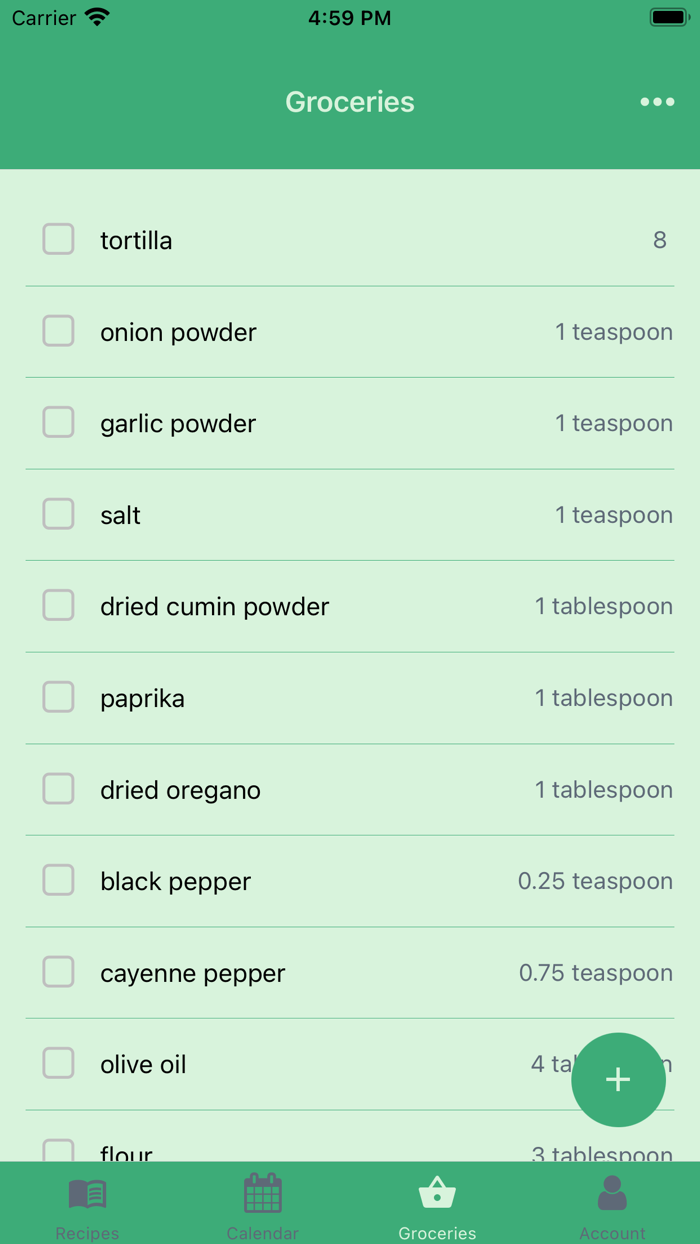Switch to the Recipes tab
The image size is (700, 1244).
click(x=87, y=1204)
